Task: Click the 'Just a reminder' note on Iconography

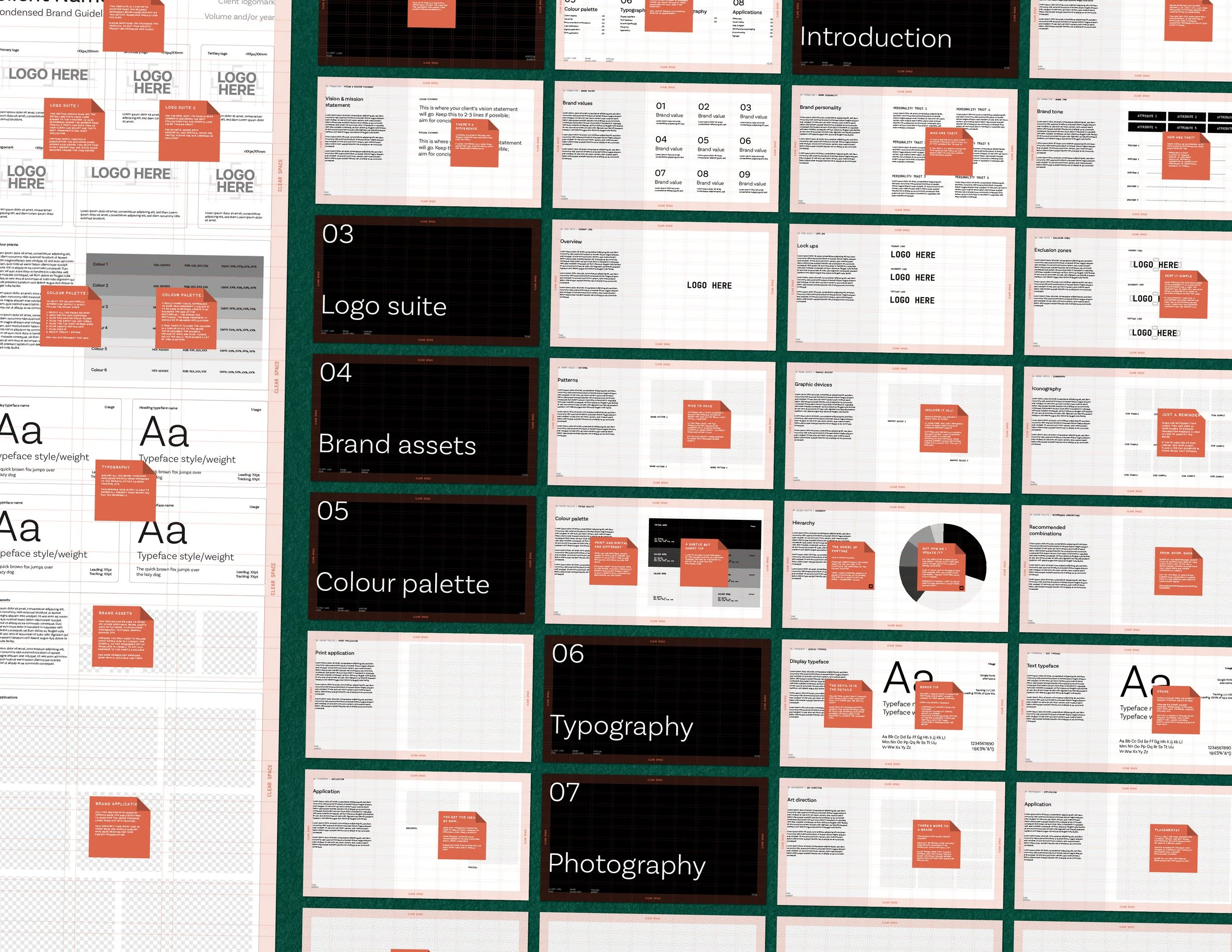Action: click(x=1181, y=433)
